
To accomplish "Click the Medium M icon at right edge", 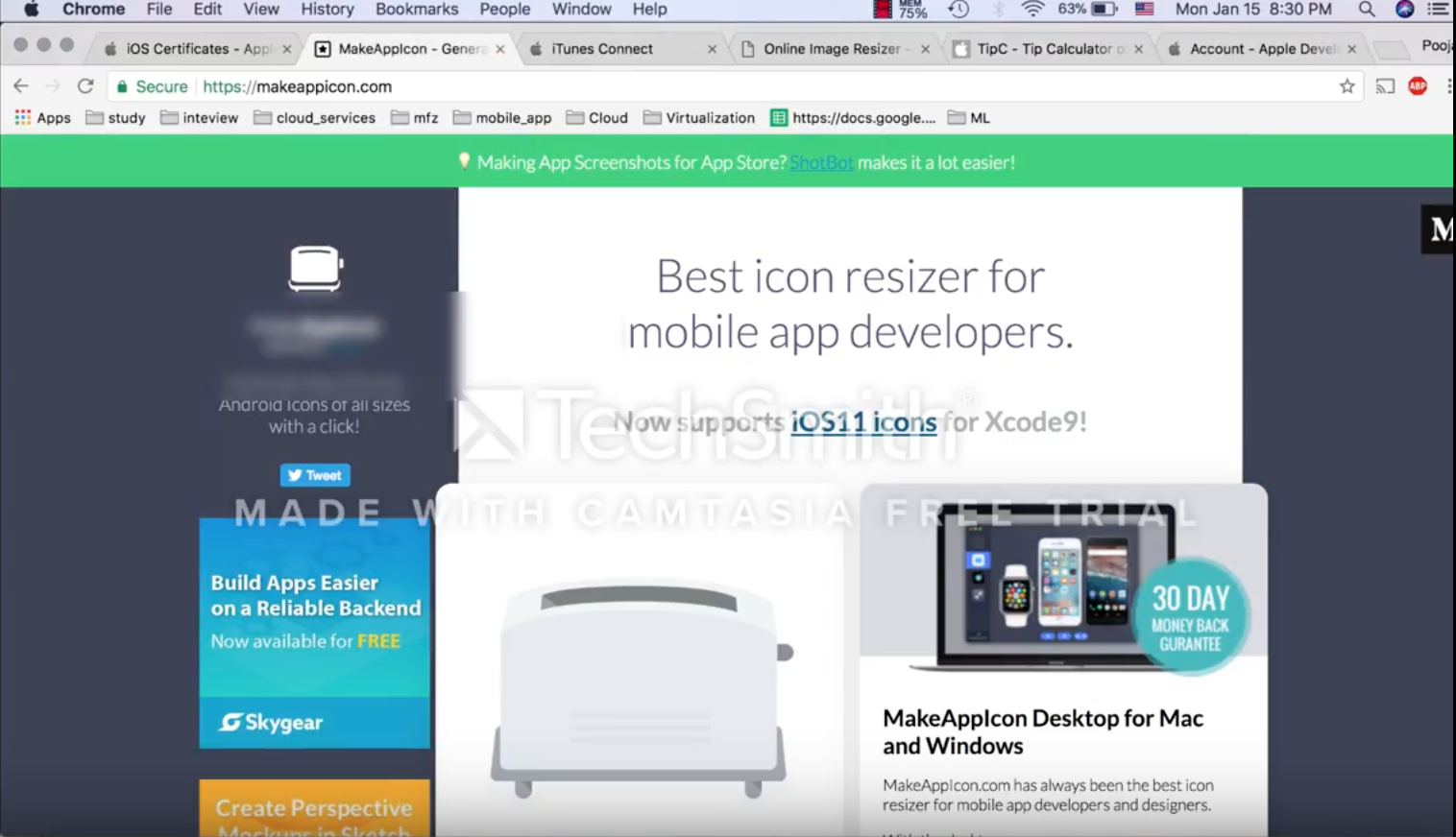I will coord(1439,229).
